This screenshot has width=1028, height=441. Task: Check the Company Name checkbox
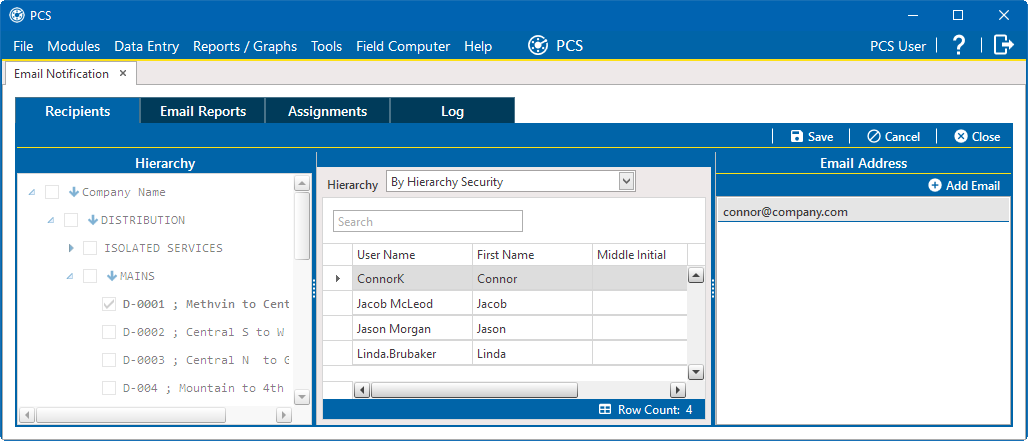pyautogui.click(x=52, y=192)
